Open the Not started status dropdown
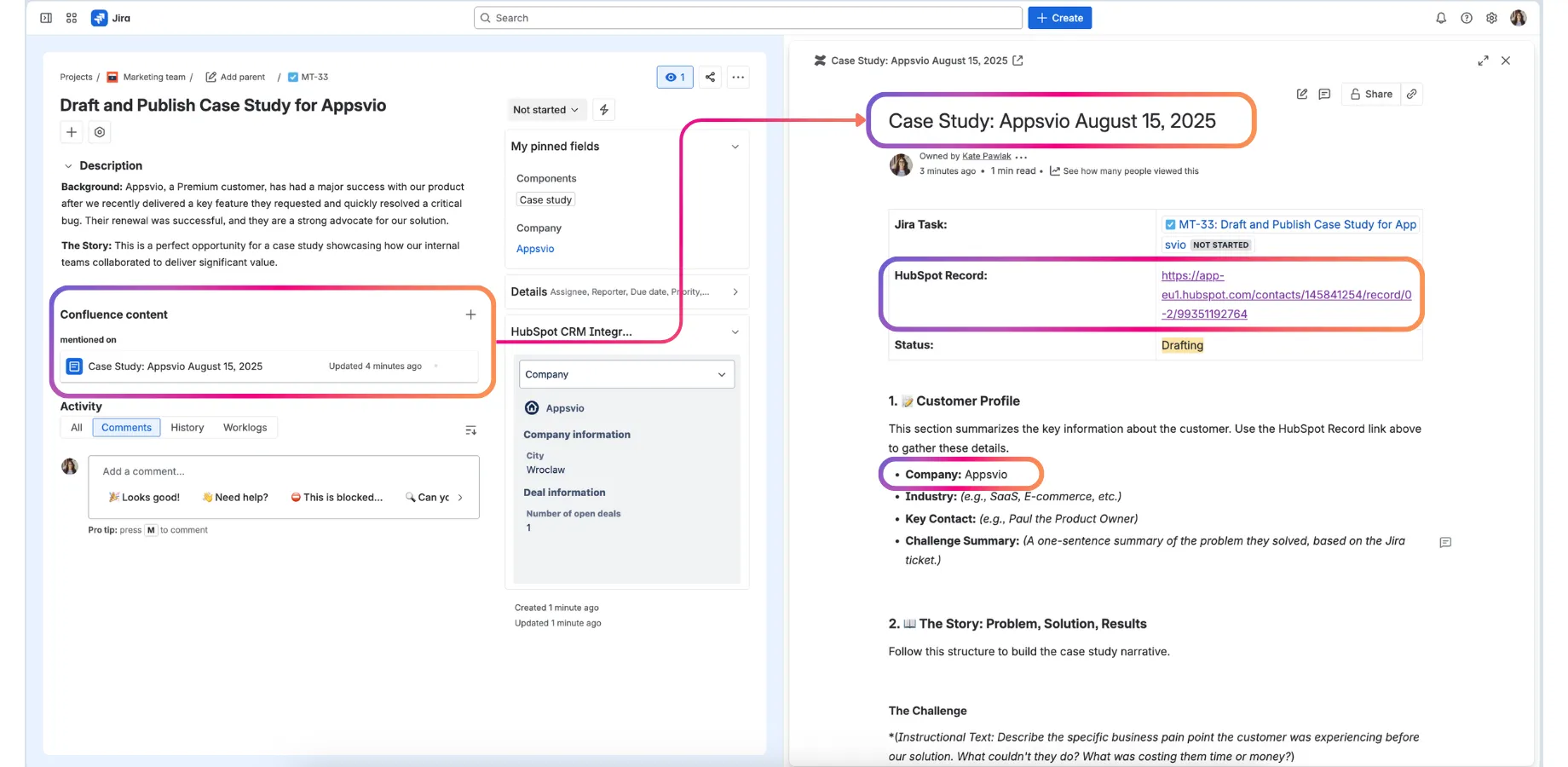Viewport: 1568px width, 767px height. [x=545, y=109]
